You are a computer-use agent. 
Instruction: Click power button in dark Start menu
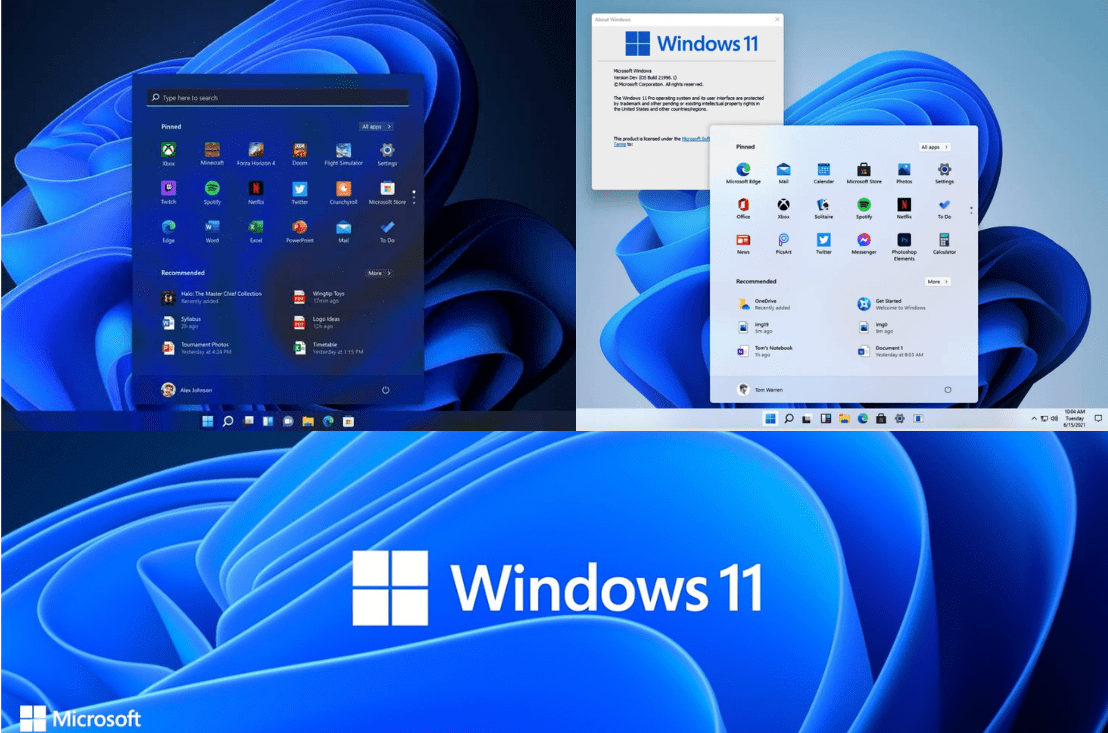click(x=385, y=389)
